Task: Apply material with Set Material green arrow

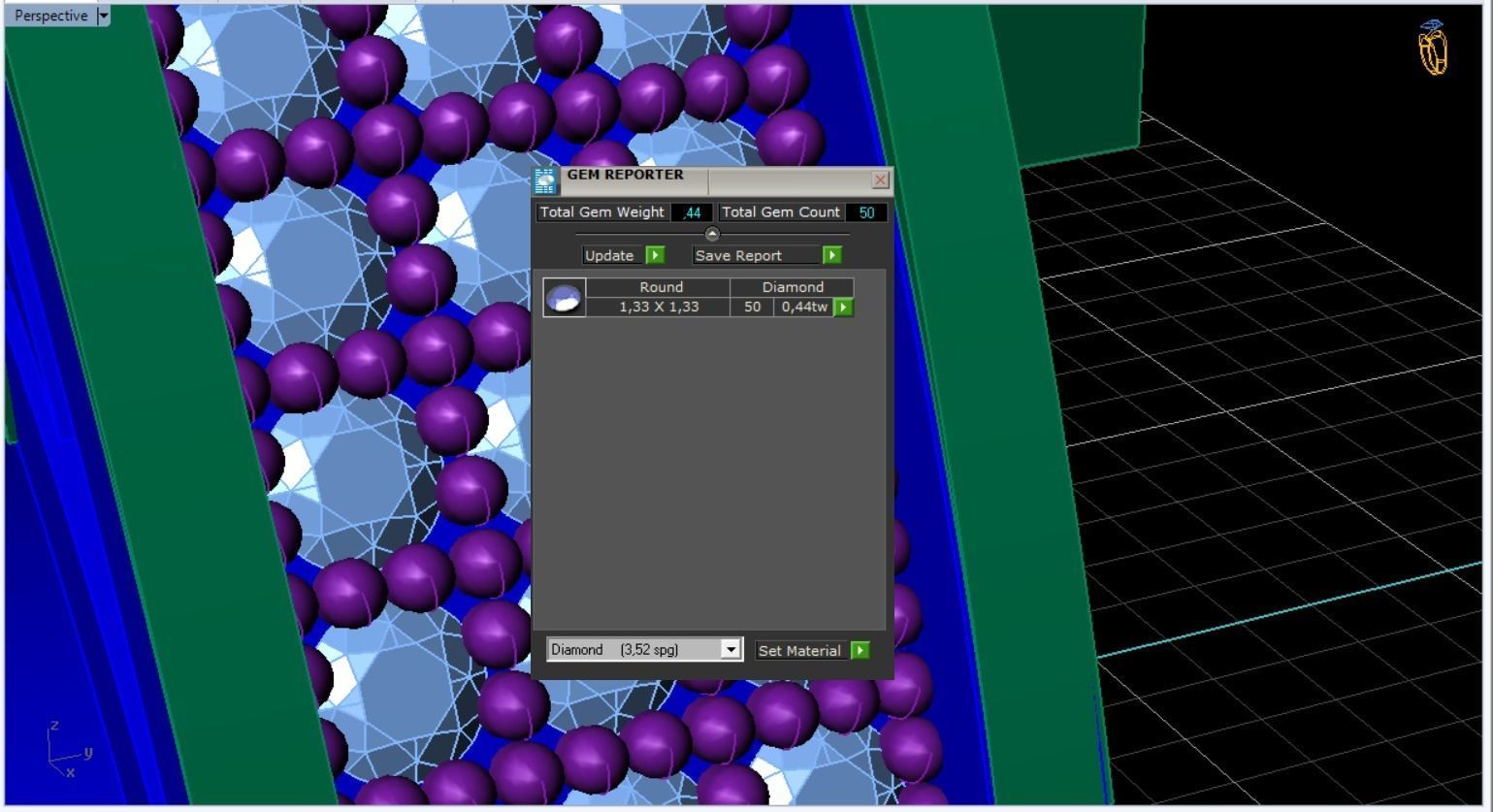Action: (860, 650)
